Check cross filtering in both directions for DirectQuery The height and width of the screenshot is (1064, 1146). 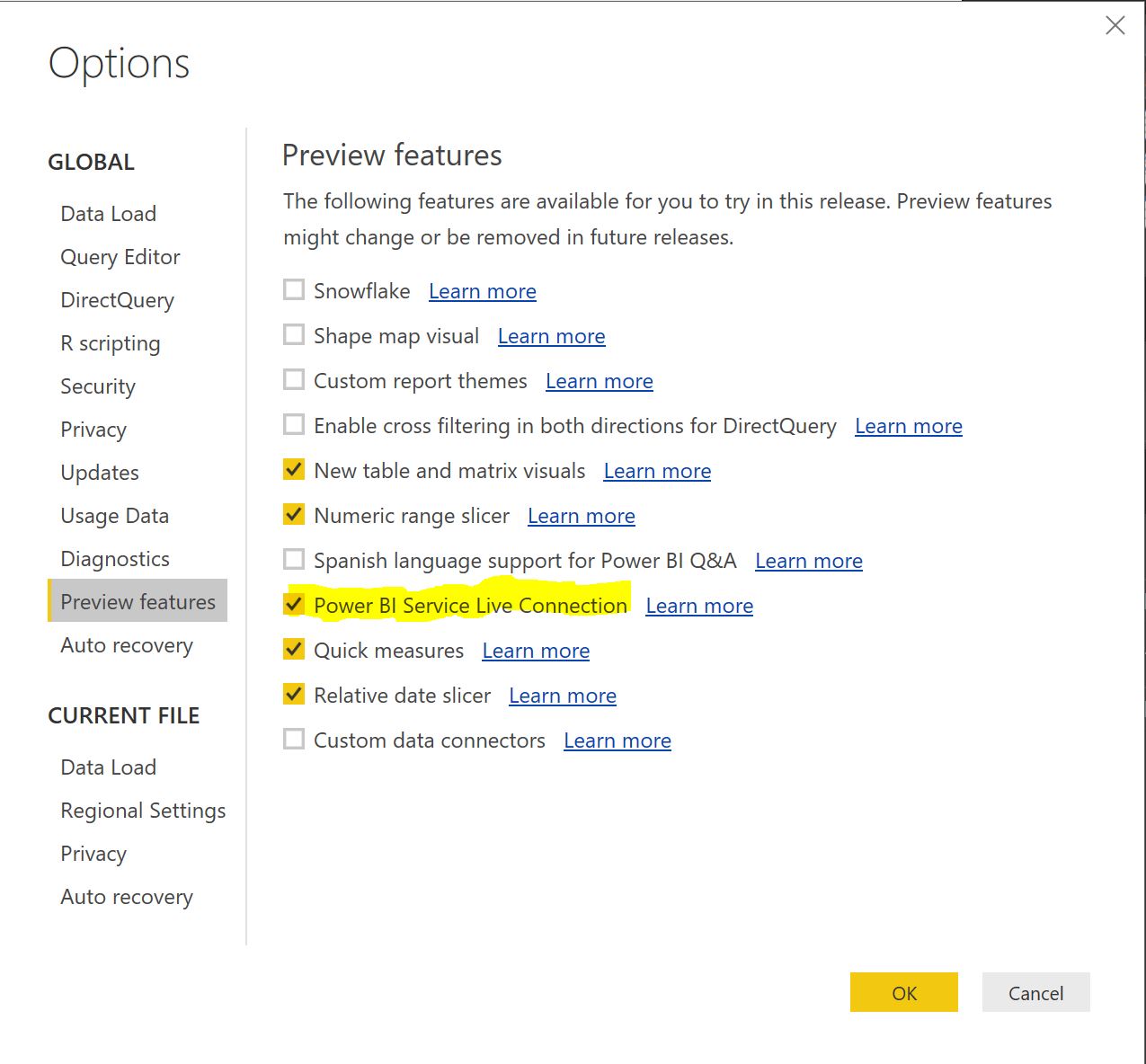pos(293,424)
